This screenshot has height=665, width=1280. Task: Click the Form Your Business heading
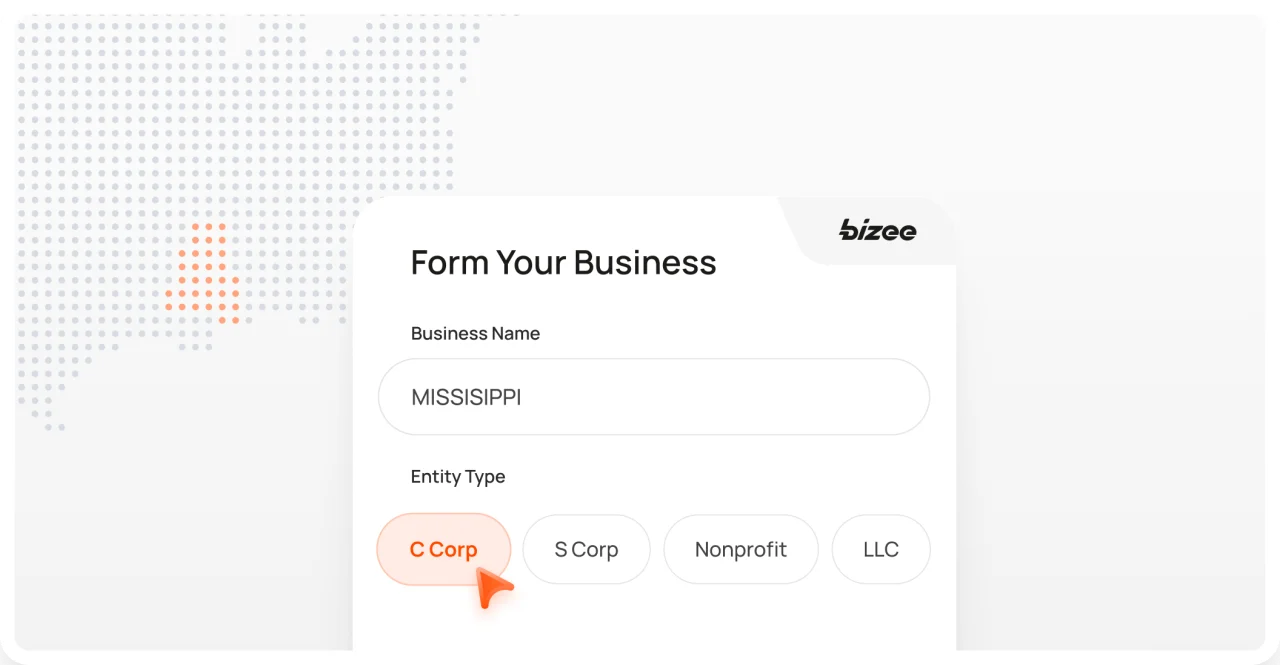coord(563,263)
